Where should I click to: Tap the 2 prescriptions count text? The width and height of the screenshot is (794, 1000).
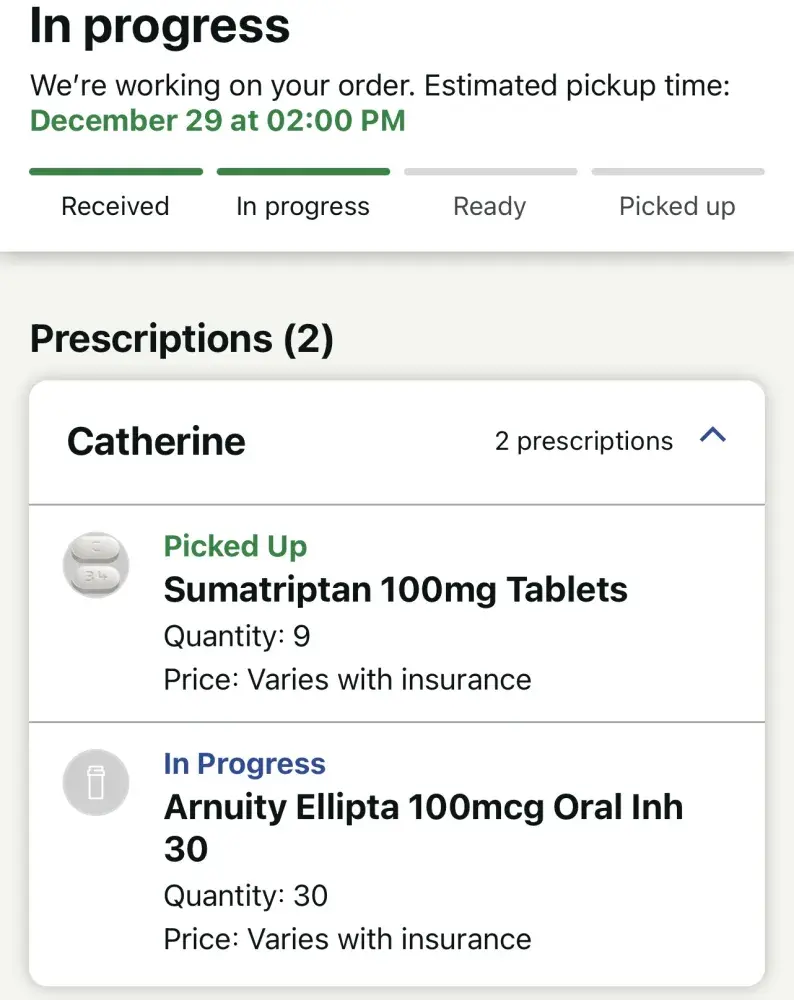click(x=583, y=441)
